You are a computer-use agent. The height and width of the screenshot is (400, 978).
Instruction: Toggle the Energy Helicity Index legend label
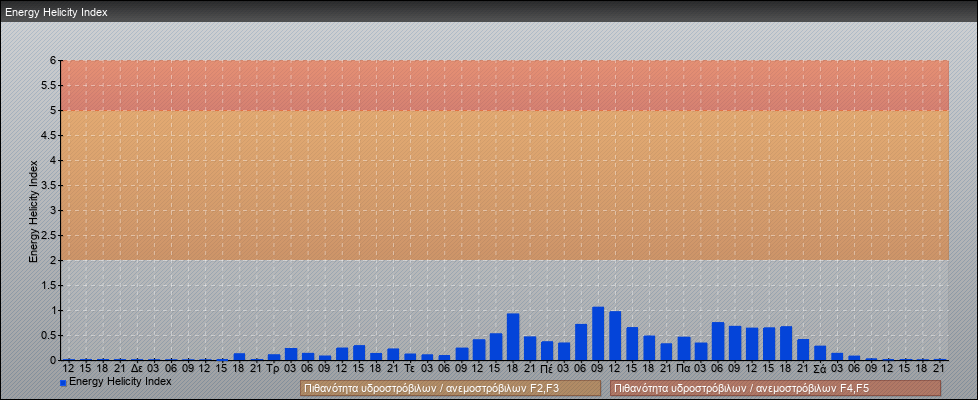(x=120, y=382)
